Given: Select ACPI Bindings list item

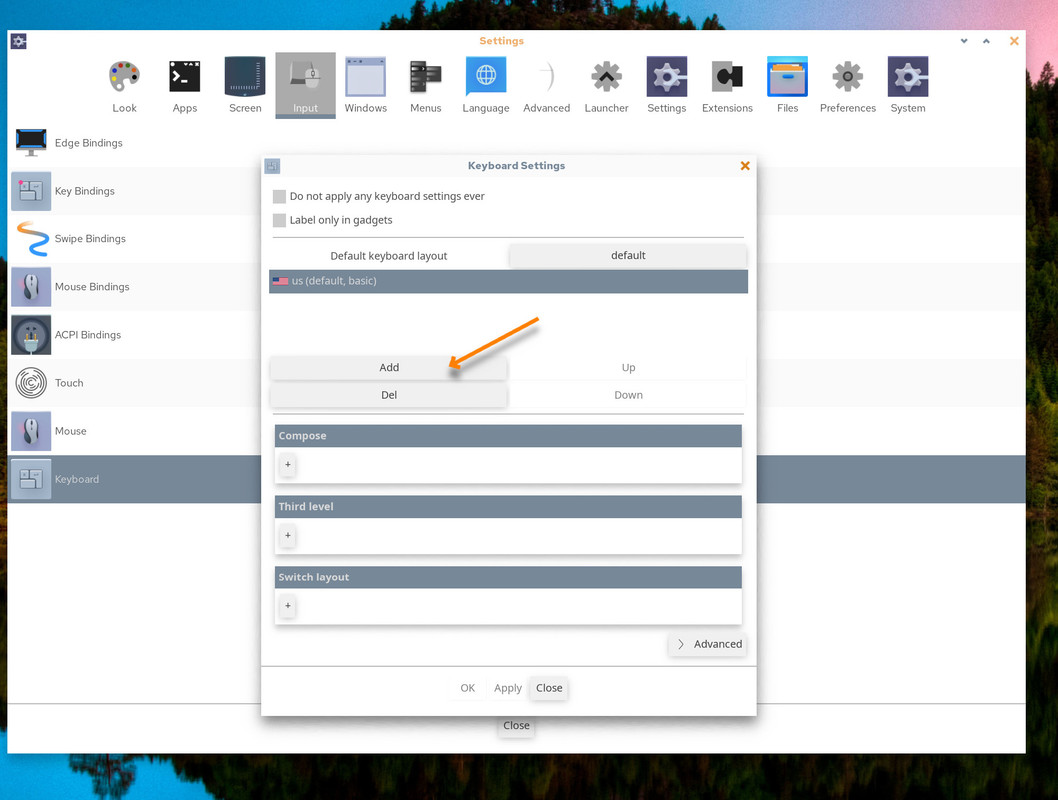Looking at the screenshot, I should pyautogui.click(x=135, y=335).
